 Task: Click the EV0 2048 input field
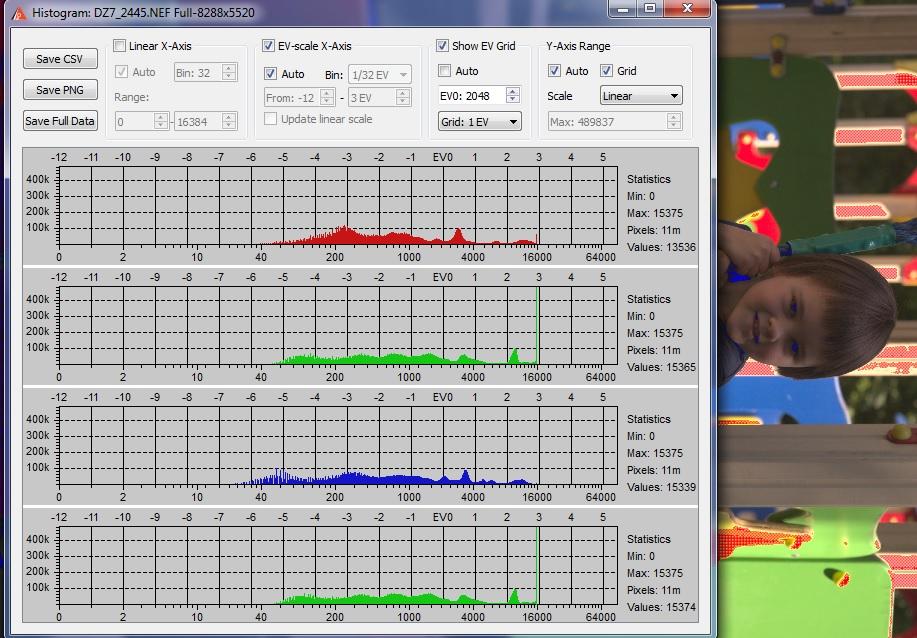473,95
